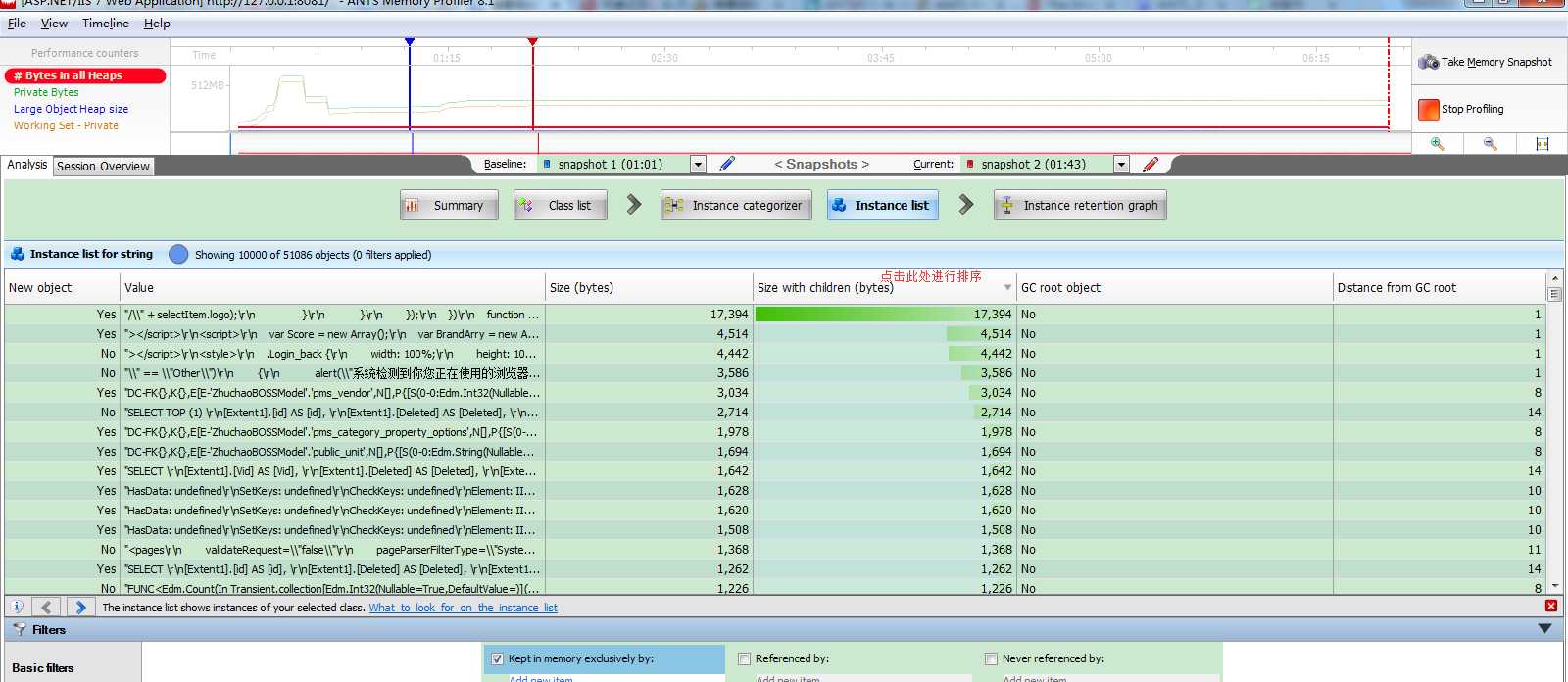Click Take Memory Snapshot label
Screen dimensions: 1568x682
(1496, 62)
